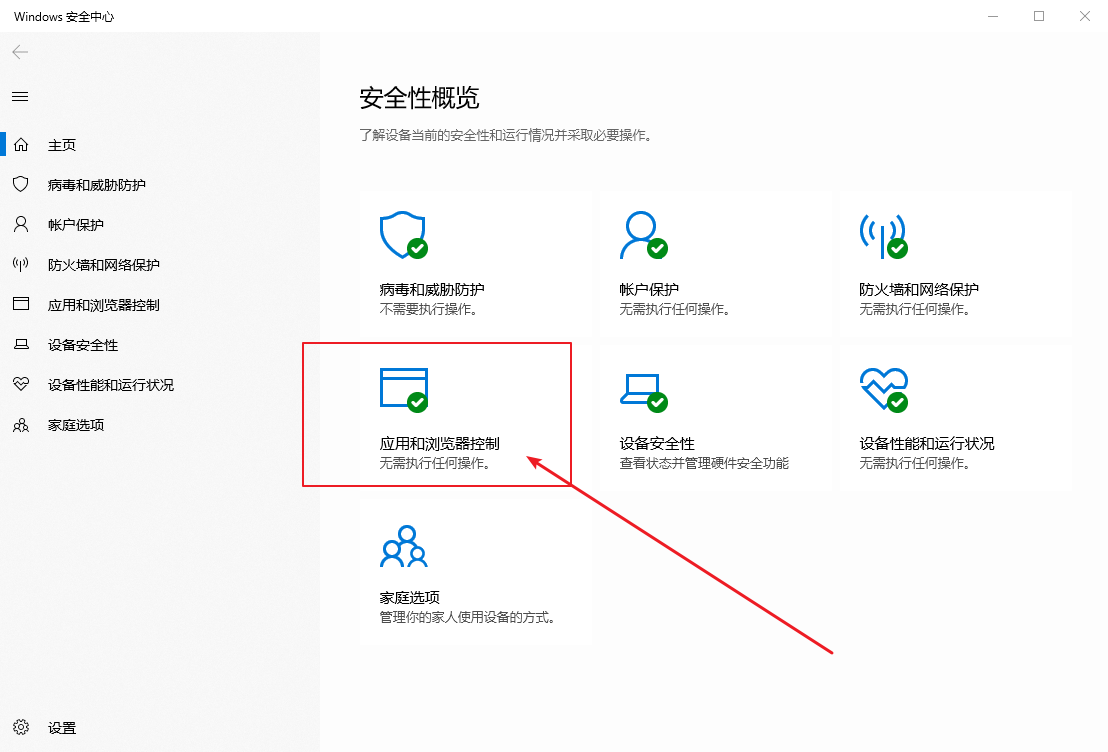
Task: Click the heart icon beside 设备性能和运行状况
Action: [x=22, y=384]
